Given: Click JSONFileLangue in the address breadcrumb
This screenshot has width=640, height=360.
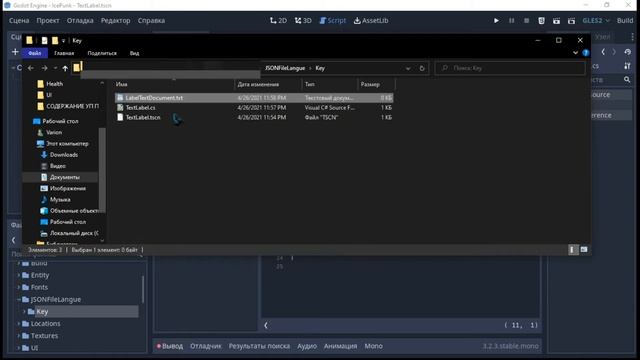Looking at the screenshot, I should [285, 68].
